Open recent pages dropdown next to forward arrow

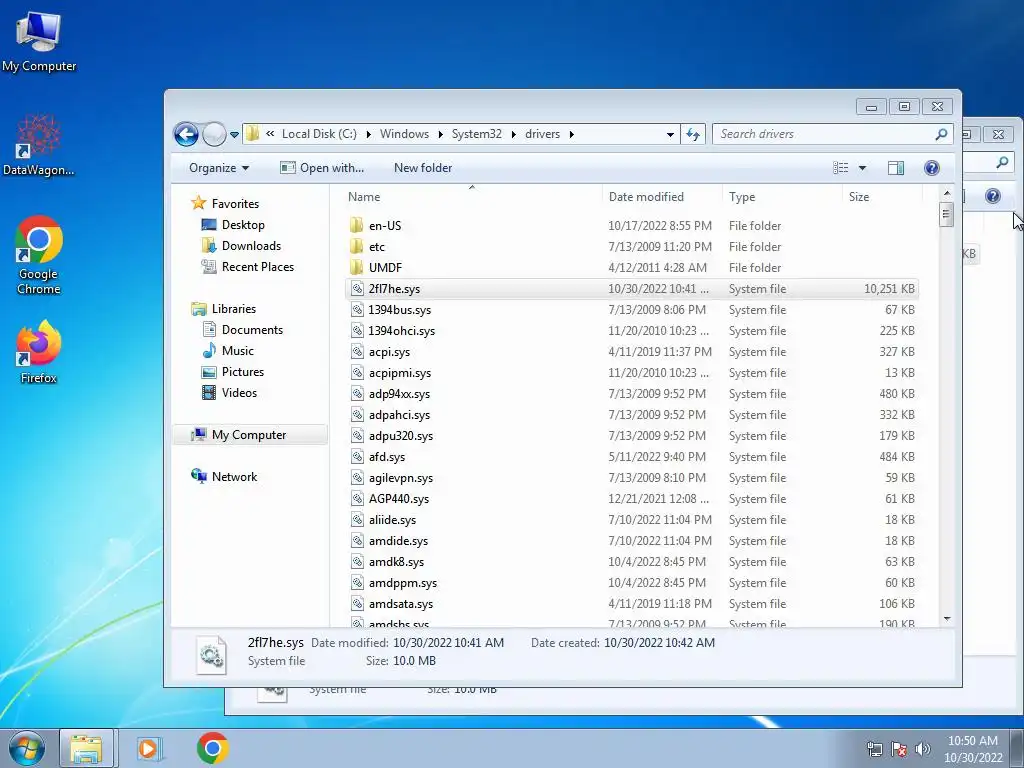tap(234, 135)
